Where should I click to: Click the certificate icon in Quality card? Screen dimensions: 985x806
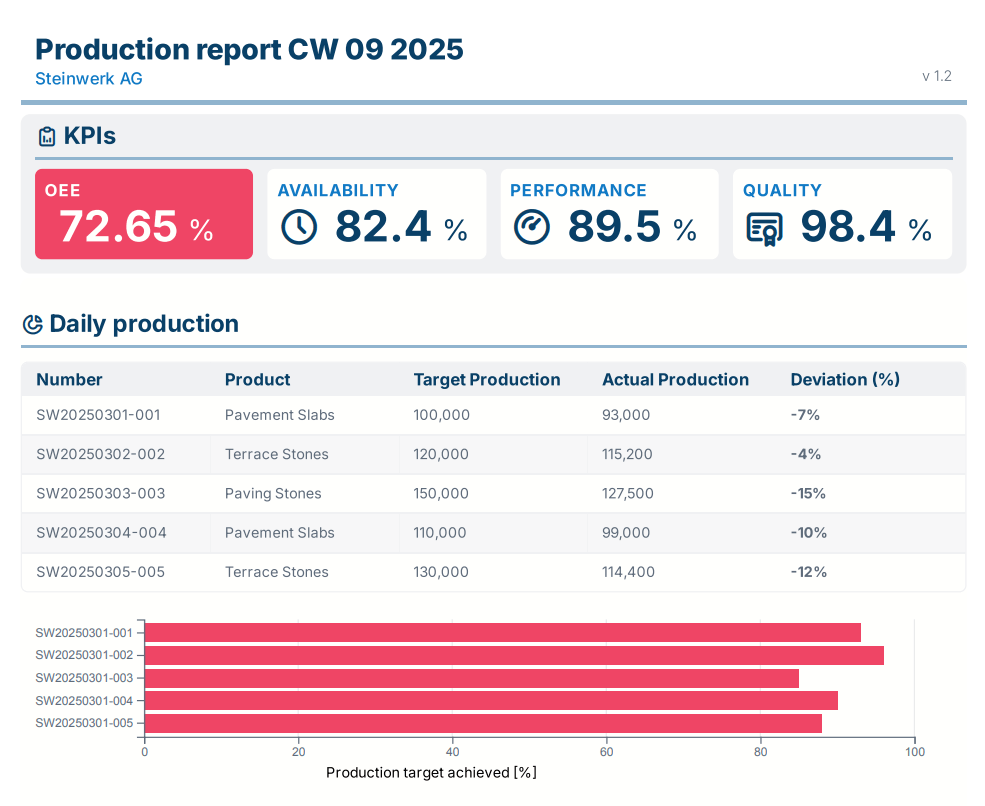click(x=765, y=229)
